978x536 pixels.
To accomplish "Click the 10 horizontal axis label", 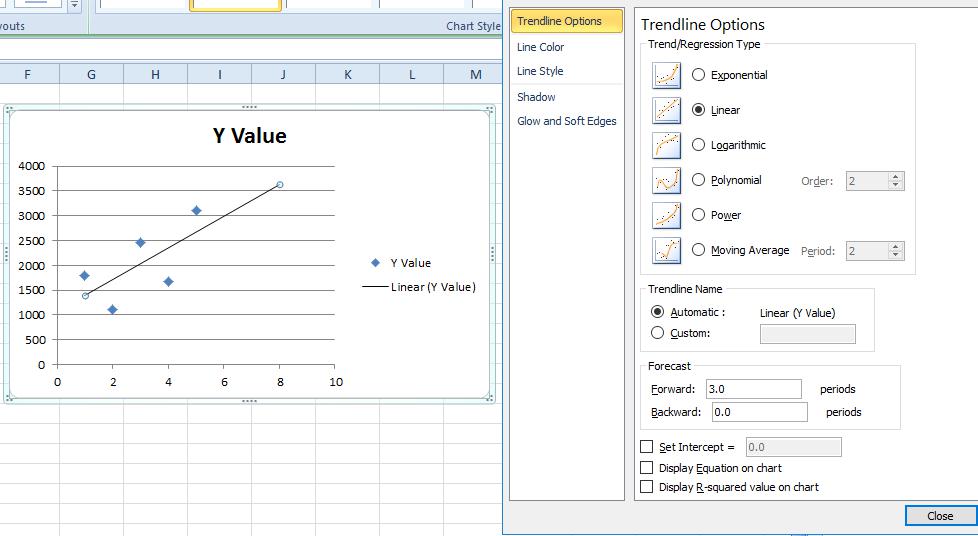I will pos(336,382).
